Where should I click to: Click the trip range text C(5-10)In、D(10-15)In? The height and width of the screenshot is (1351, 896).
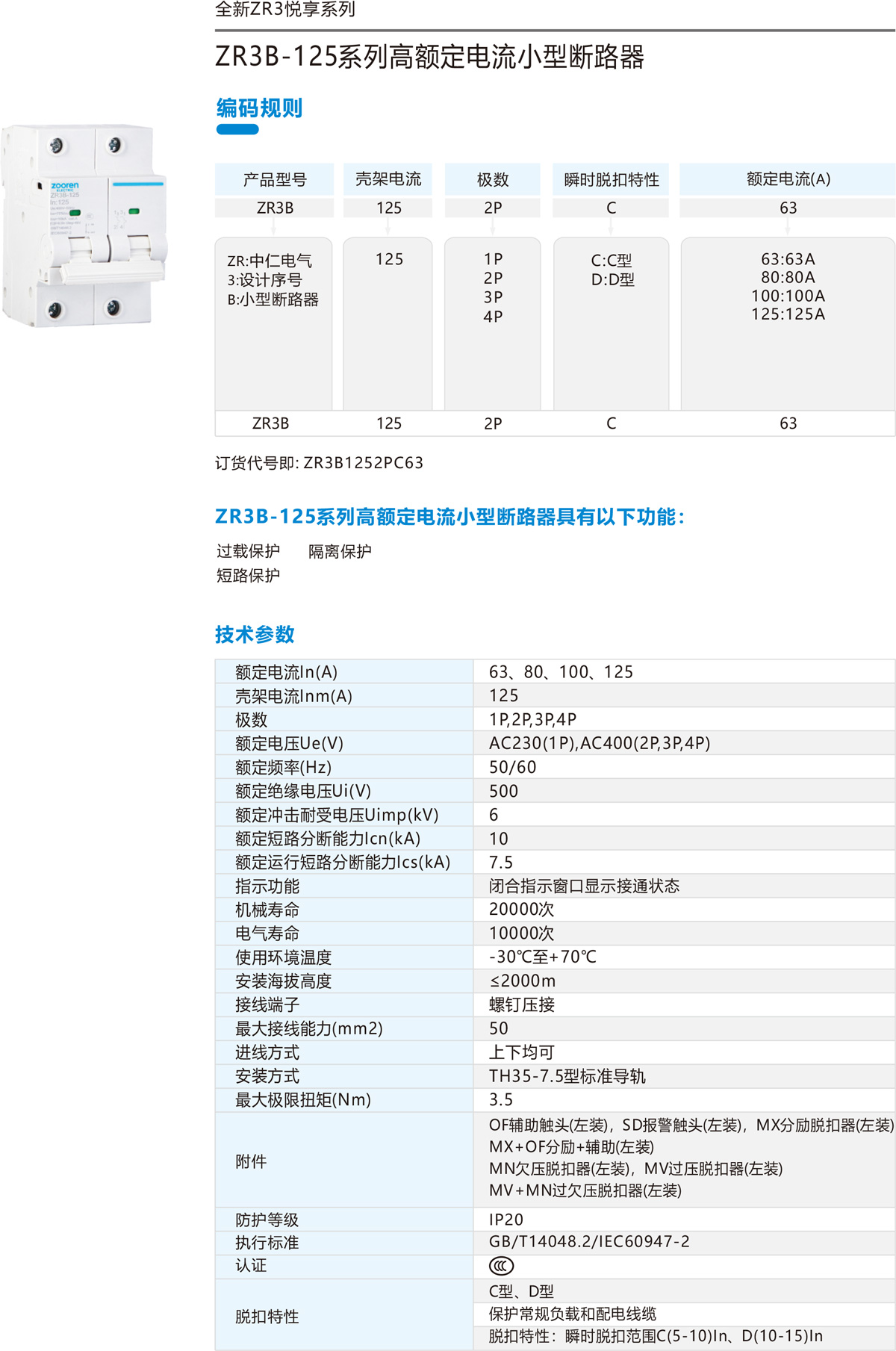[x=739, y=1336]
